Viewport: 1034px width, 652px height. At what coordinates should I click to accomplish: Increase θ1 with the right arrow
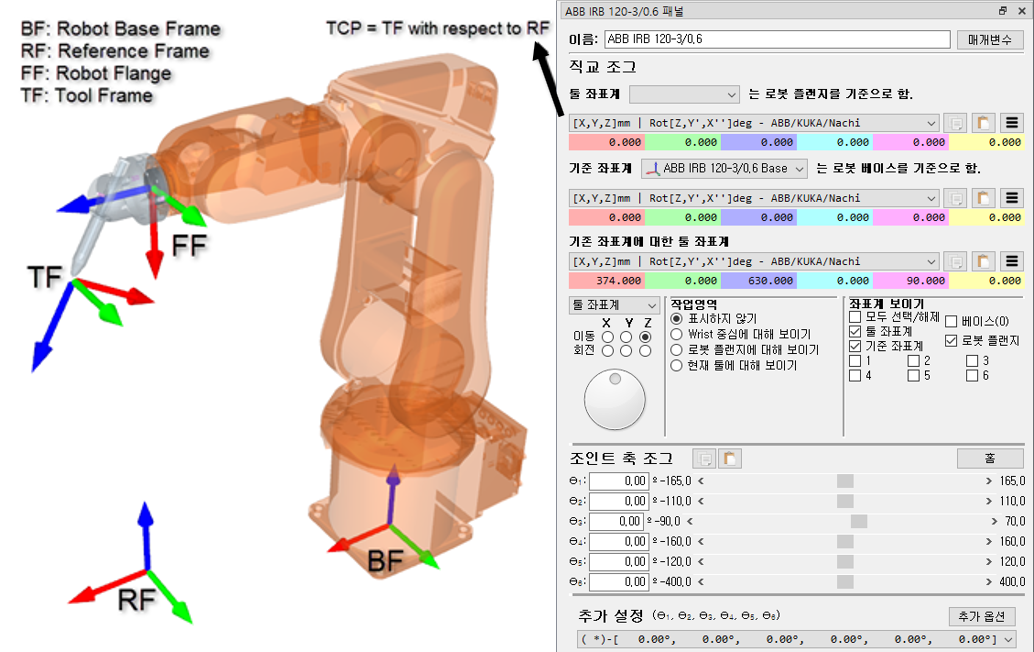[x=988, y=481]
